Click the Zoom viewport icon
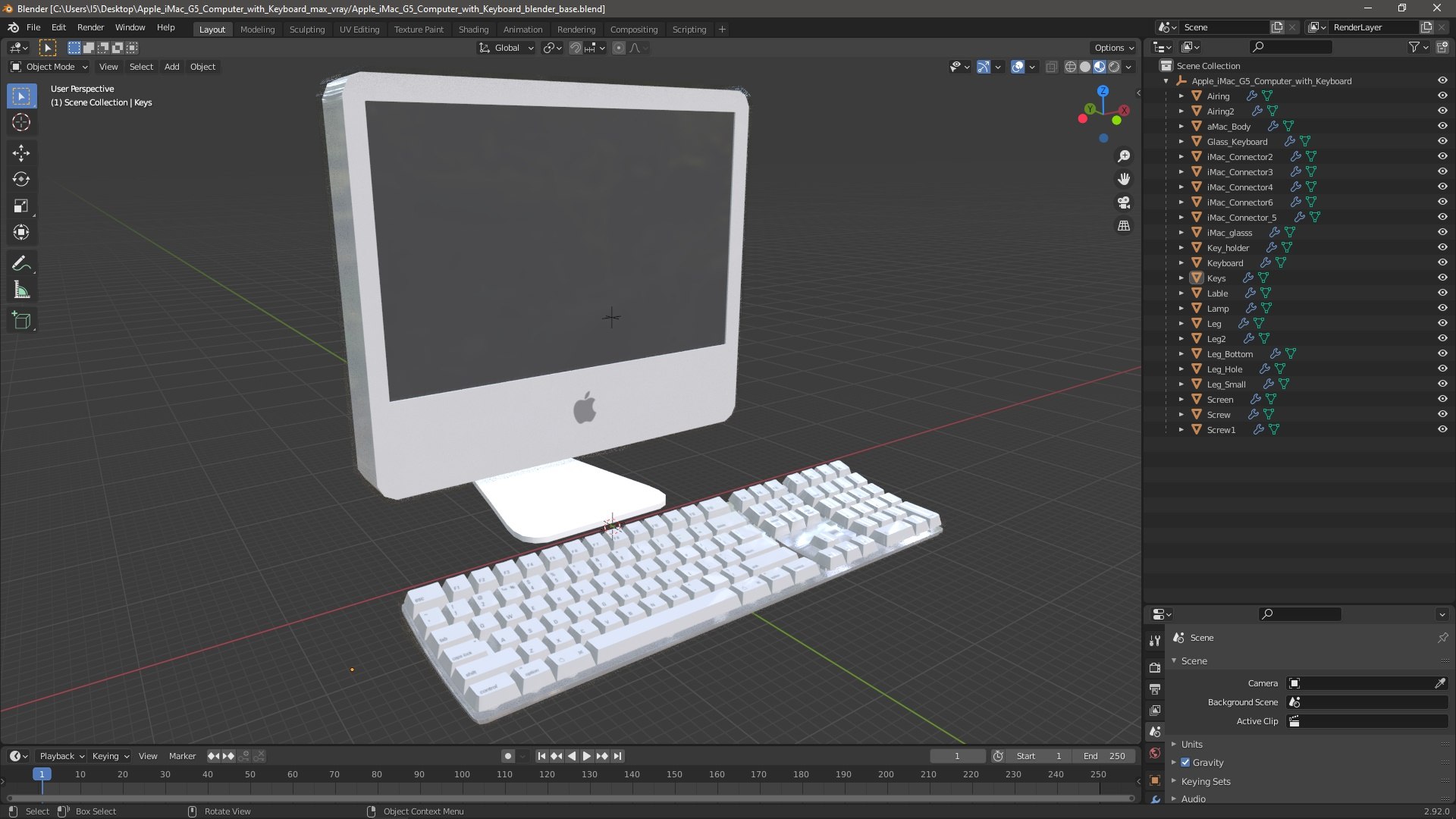 [1124, 156]
